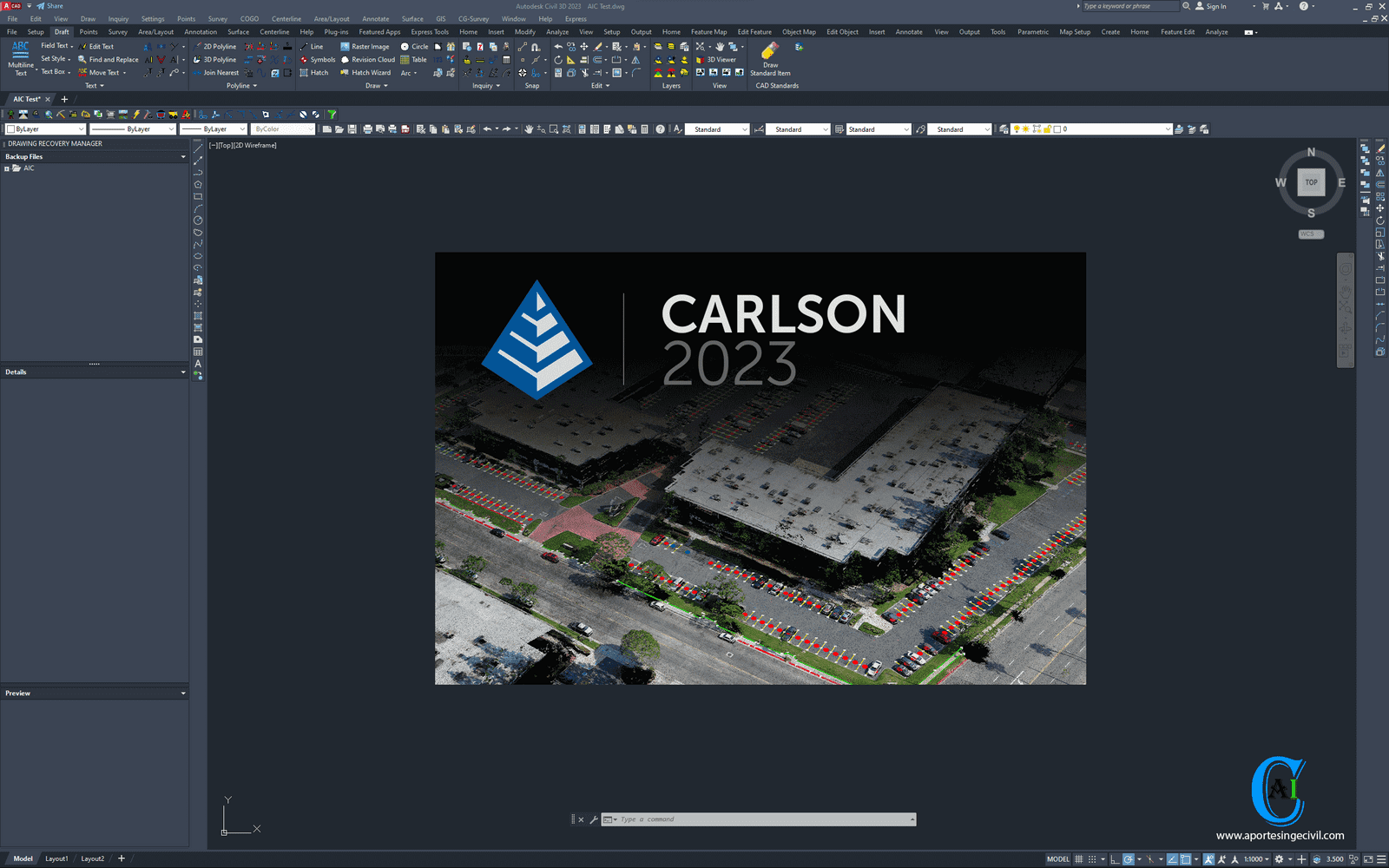Viewport: 1389px width, 868px height.
Task: Switch to the Parametric ribbon tab
Action: pyautogui.click(x=1033, y=32)
